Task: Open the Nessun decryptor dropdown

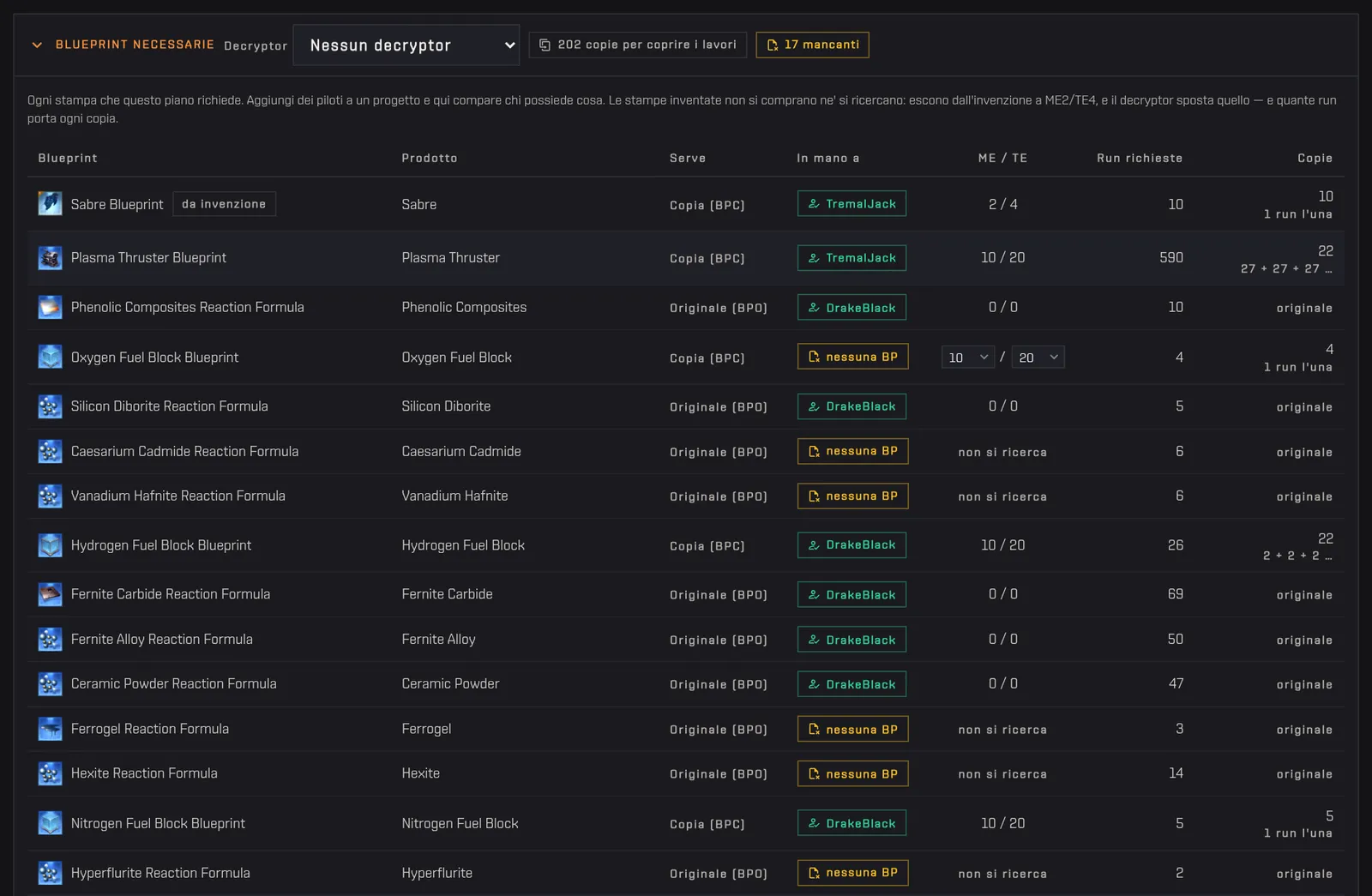Action: coord(406,45)
